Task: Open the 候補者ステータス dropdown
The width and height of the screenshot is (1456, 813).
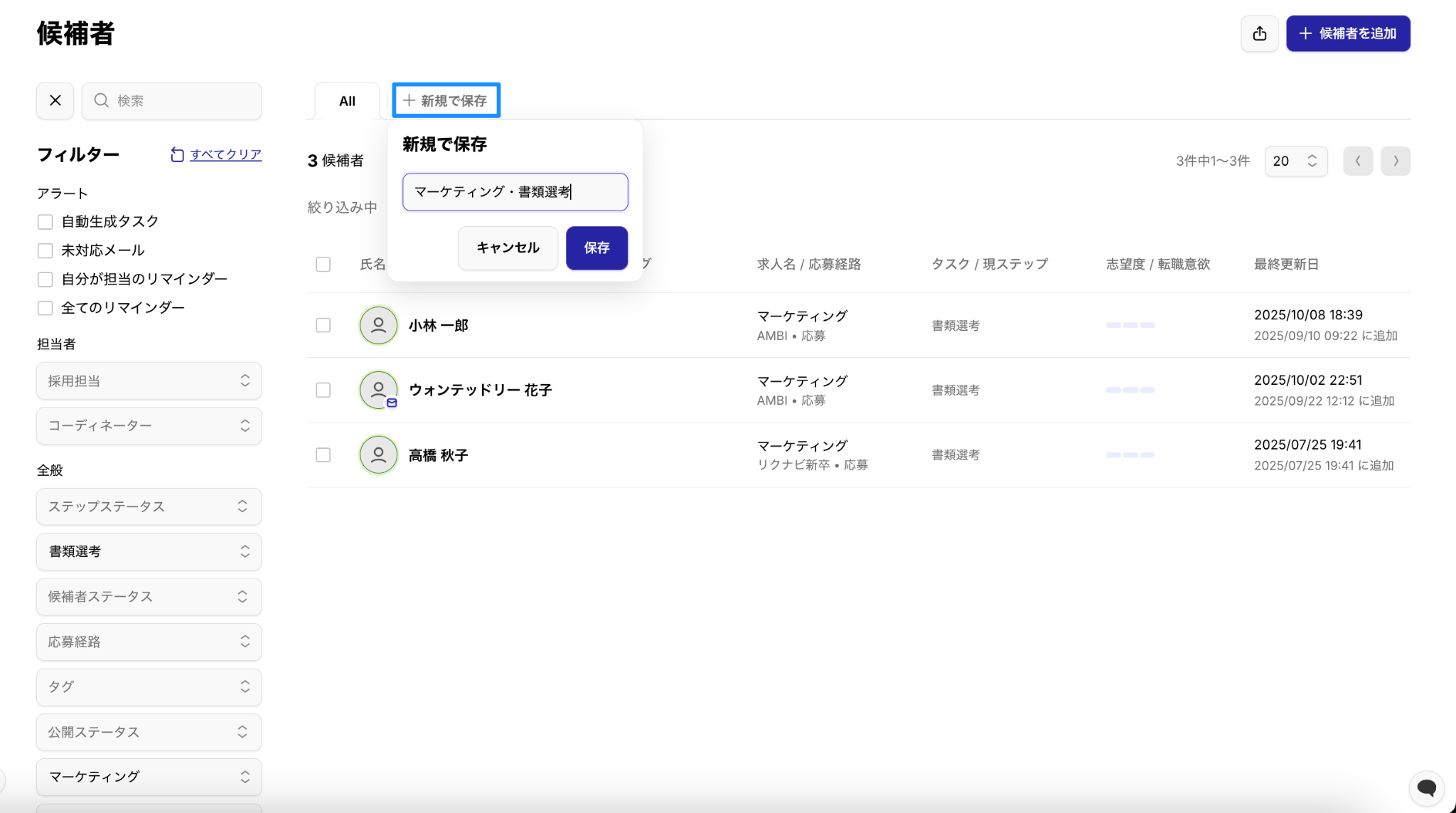Action: pyautogui.click(x=149, y=596)
